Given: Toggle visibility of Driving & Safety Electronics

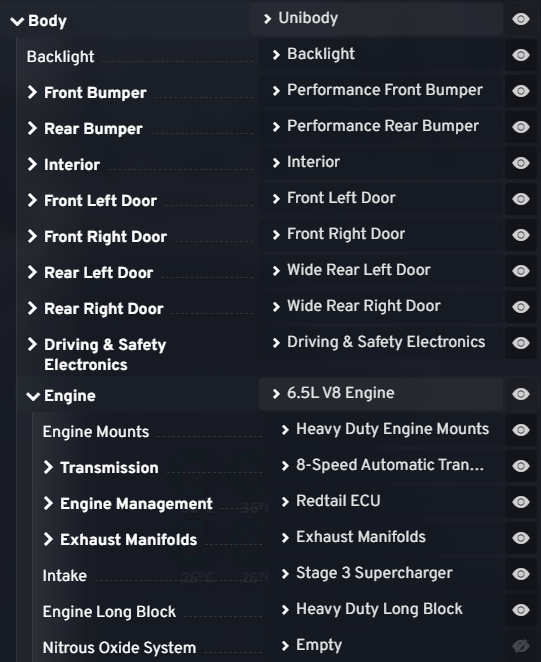Looking at the screenshot, I should [x=521, y=343].
